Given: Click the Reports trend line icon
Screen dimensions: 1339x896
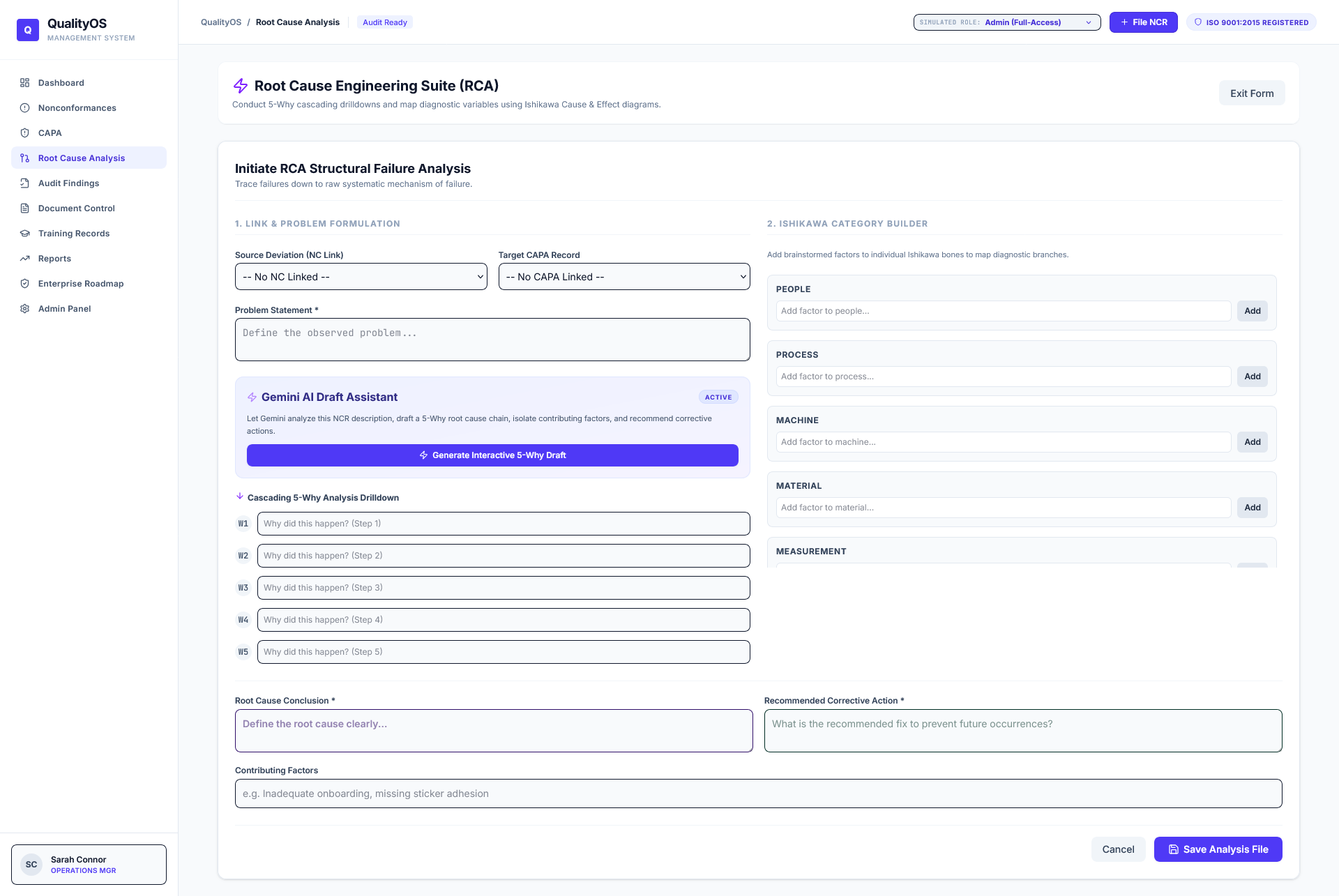Looking at the screenshot, I should click(25, 259).
